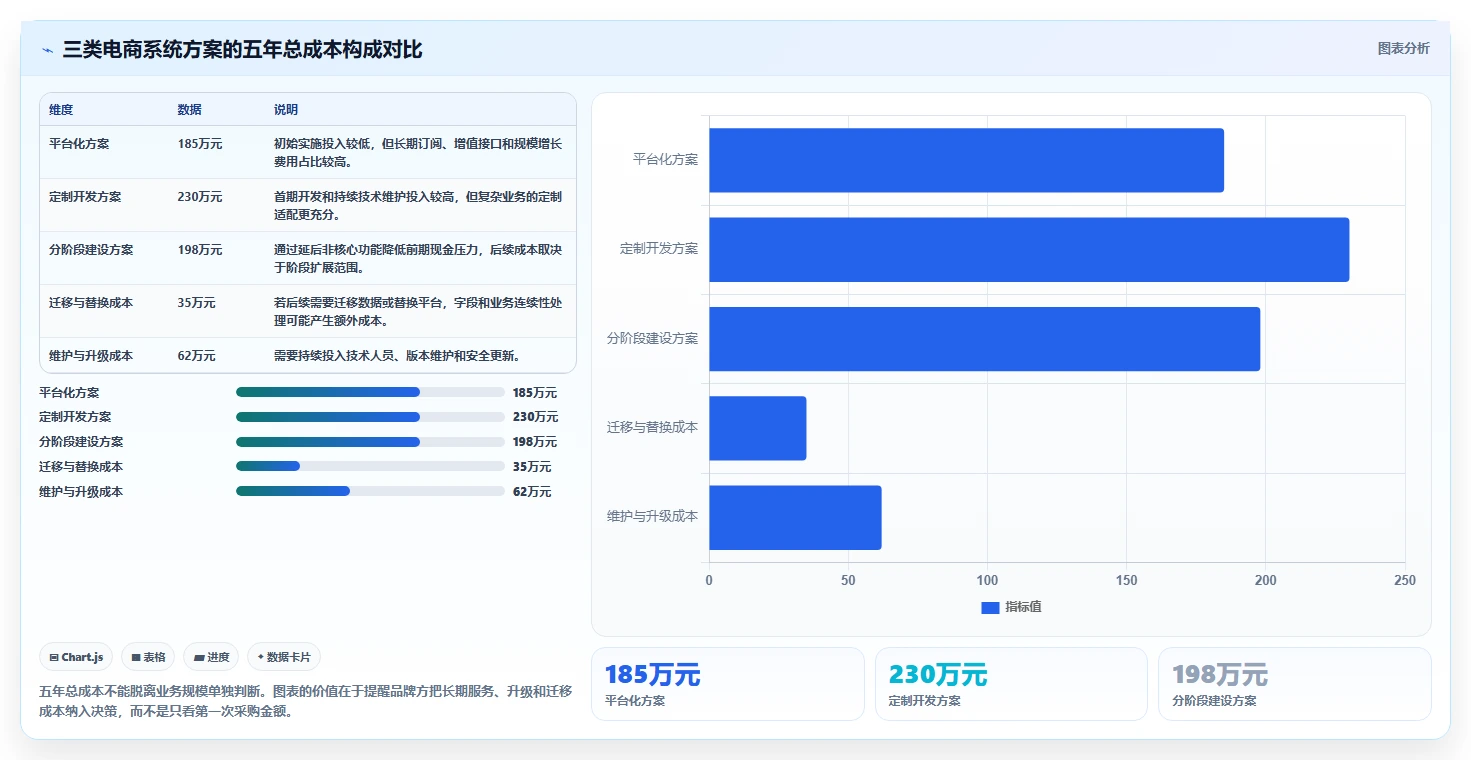
Task: Click the description starting 初始实施投入较低
Action: coord(418,152)
